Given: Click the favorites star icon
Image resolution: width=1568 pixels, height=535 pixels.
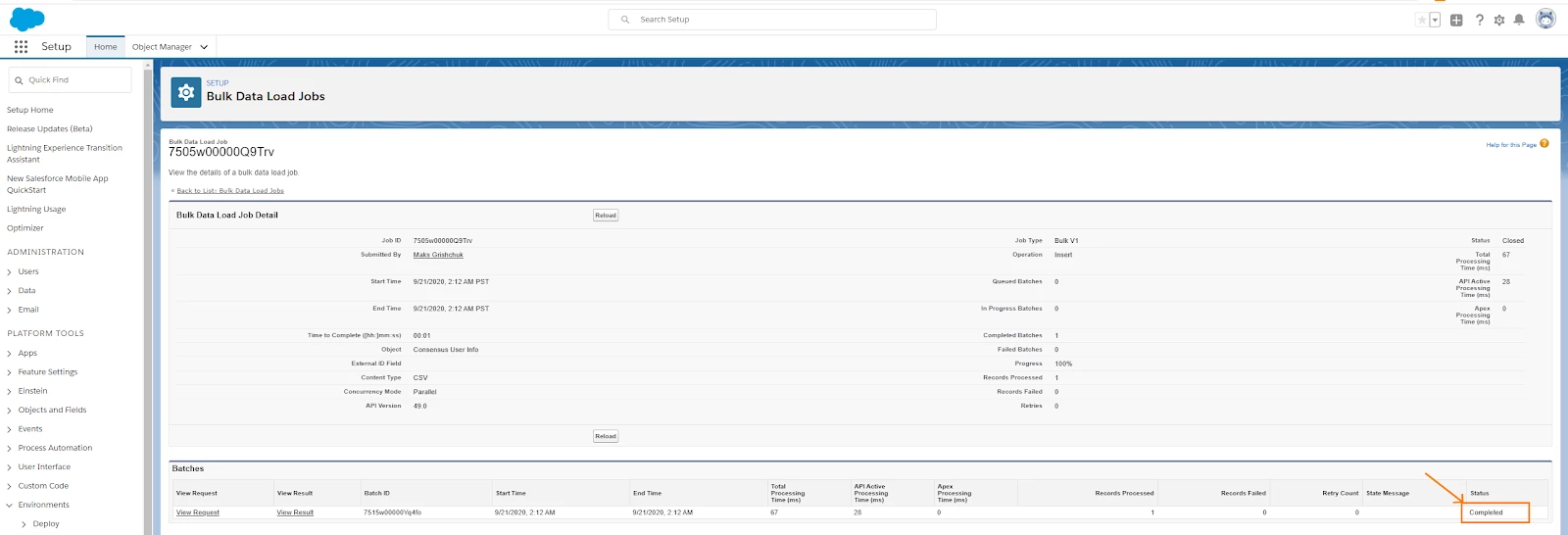Looking at the screenshot, I should pos(1422,20).
